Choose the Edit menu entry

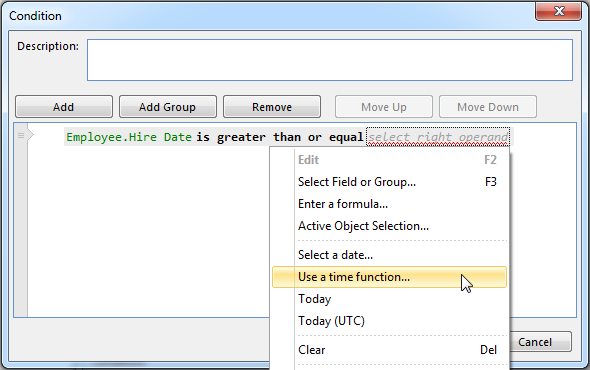click(x=389, y=160)
